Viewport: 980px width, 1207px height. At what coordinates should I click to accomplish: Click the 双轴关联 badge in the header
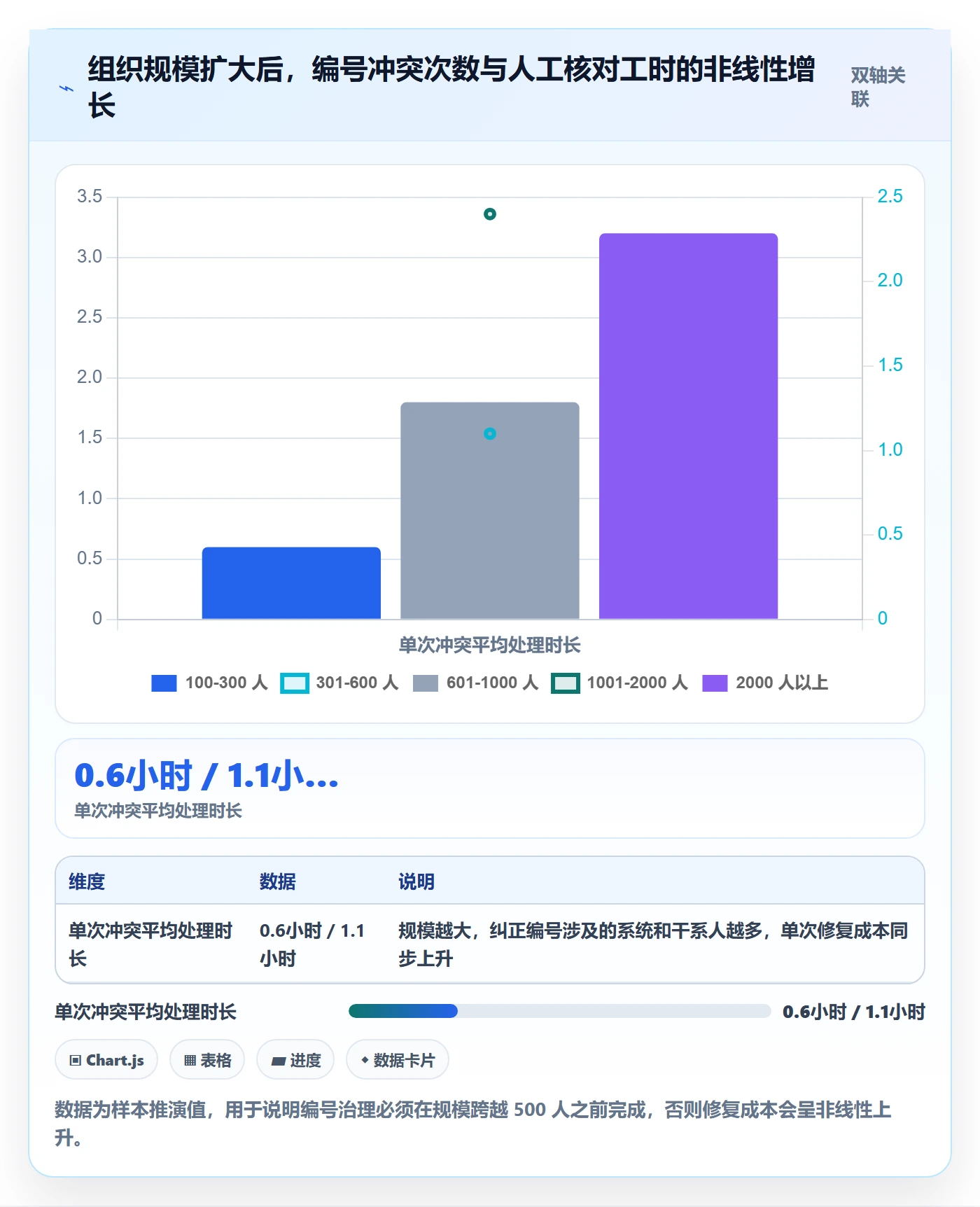[x=878, y=87]
